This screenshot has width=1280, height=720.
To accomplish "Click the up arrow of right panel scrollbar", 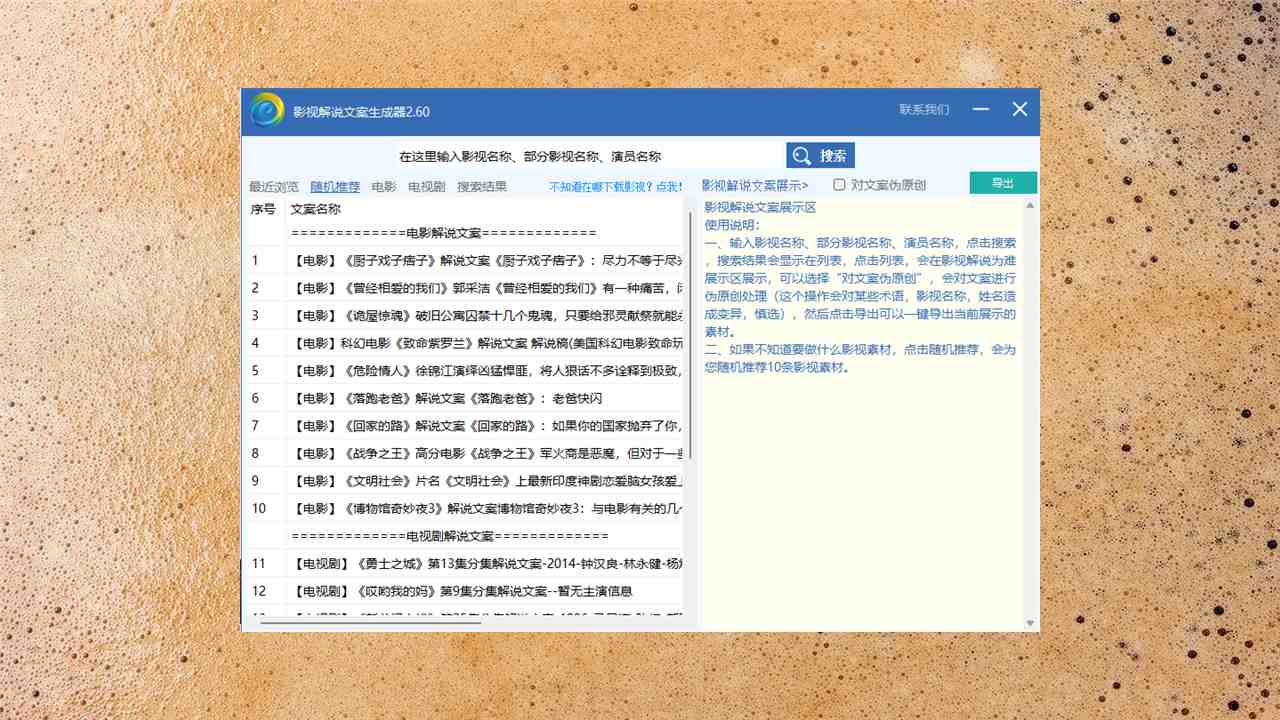I will 1031,206.
